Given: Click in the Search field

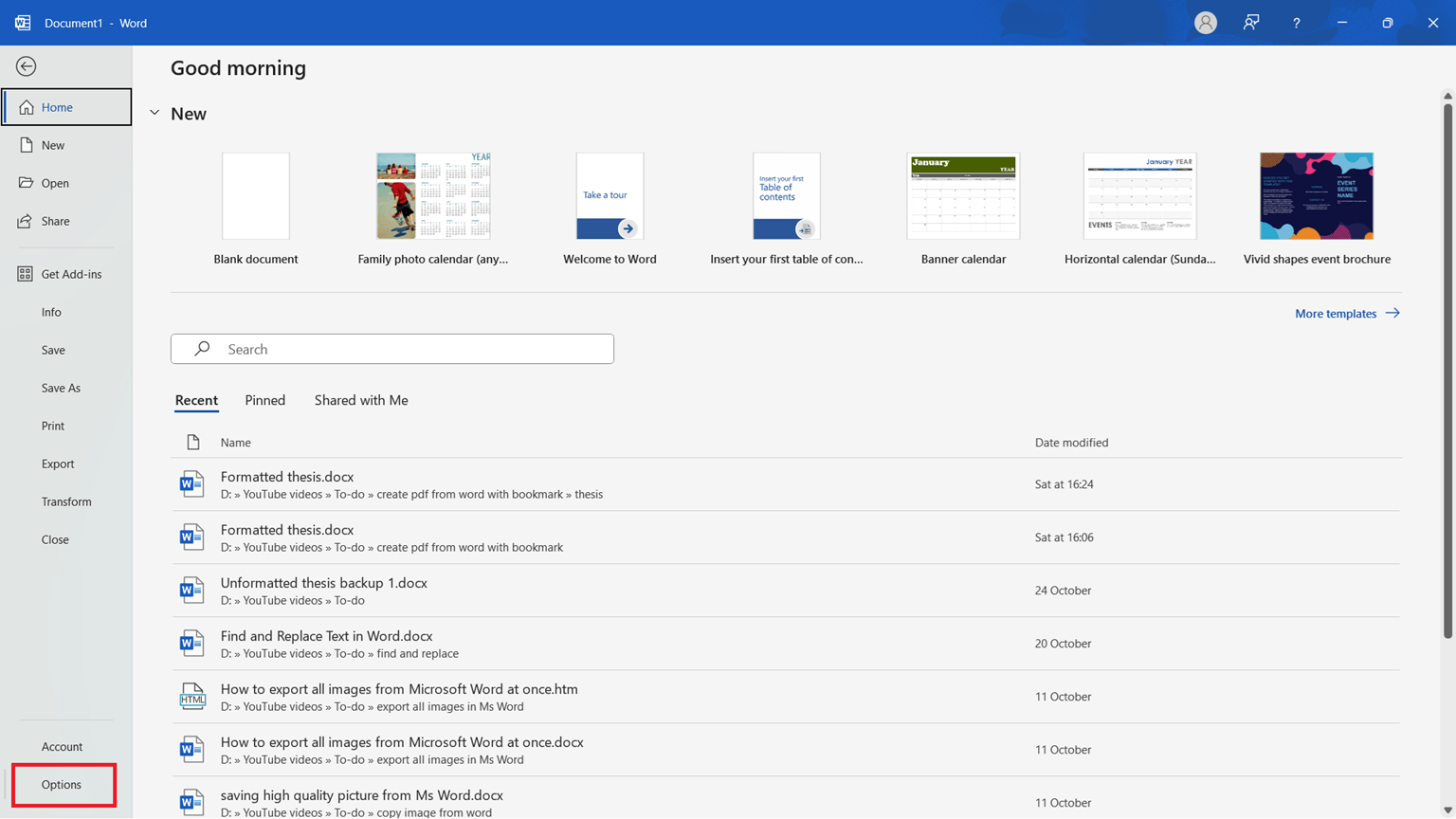Looking at the screenshot, I should 392,349.
